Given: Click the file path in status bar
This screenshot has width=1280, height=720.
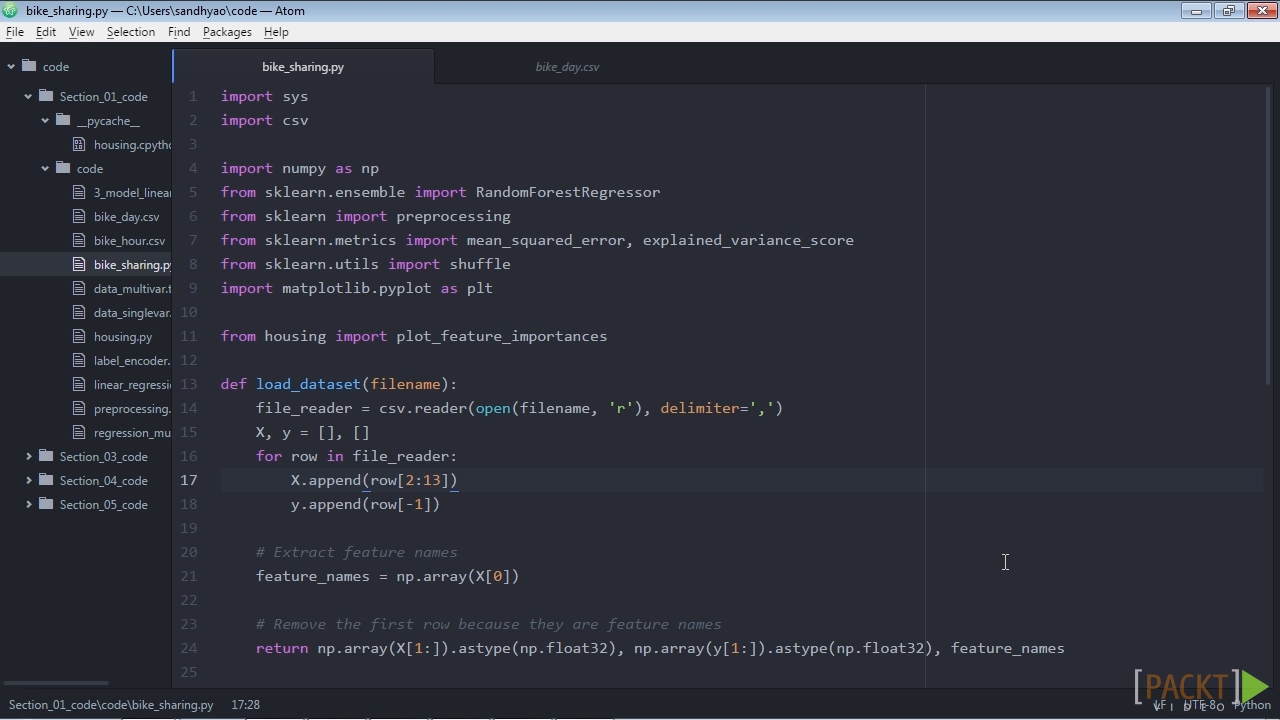Looking at the screenshot, I should [x=111, y=705].
